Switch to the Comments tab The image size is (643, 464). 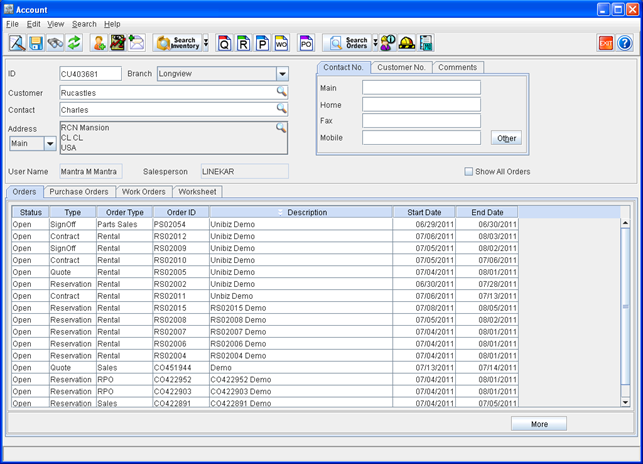click(x=458, y=67)
